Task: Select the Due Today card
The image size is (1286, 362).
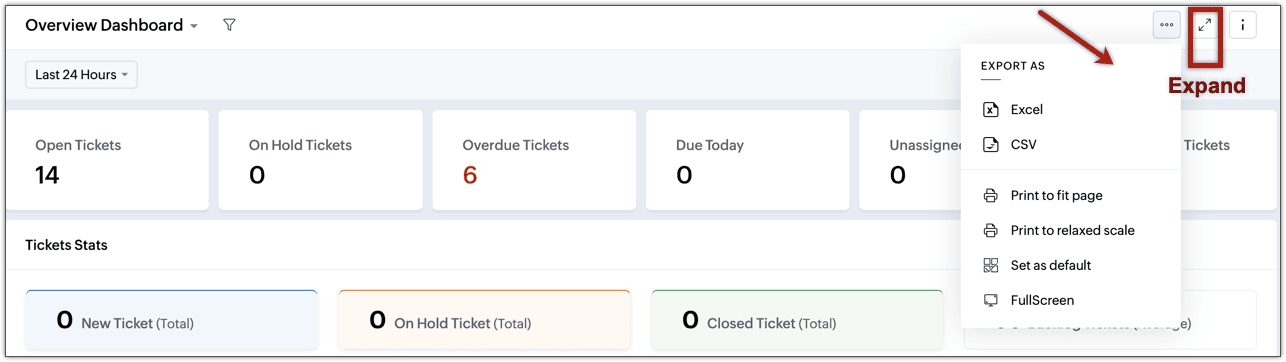Action: tap(748, 160)
